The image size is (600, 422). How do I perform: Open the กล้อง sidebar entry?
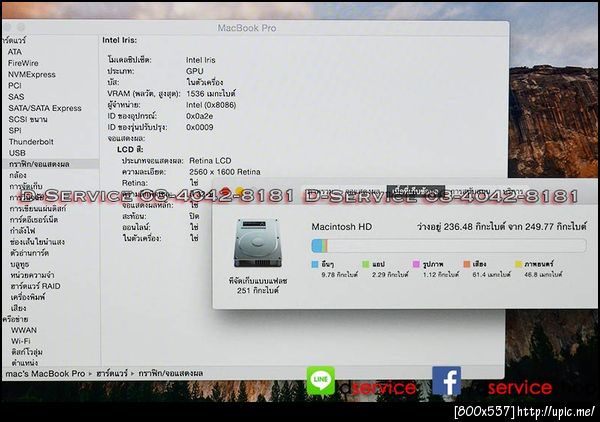(x=18, y=175)
